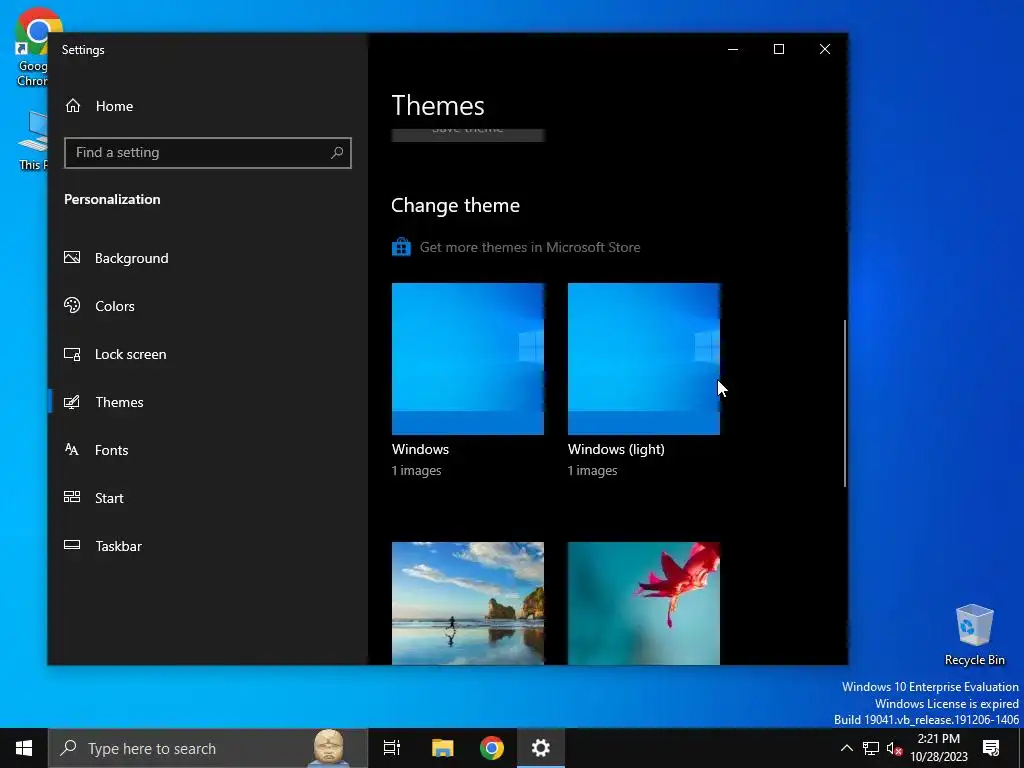Click the Settings window scrollbar
Screen dimensions: 1024x768
pyautogui.click(x=844, y=403)
